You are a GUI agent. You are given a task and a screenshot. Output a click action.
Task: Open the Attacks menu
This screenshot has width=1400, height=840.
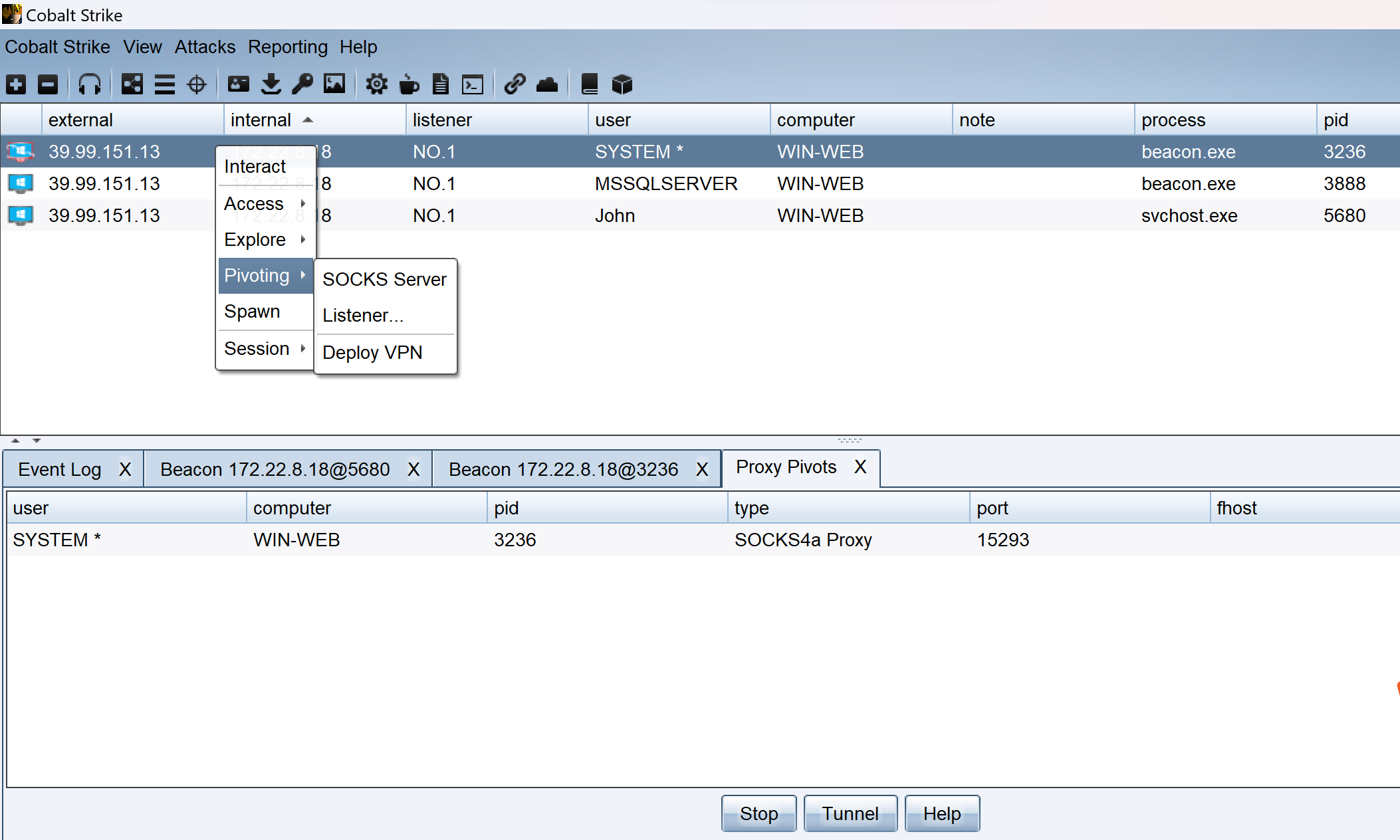pos(205,47)
